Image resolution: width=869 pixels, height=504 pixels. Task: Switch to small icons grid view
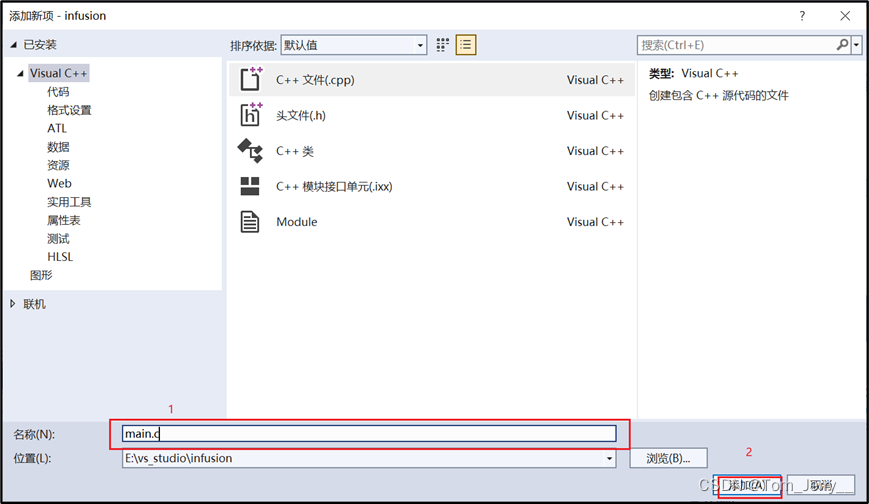(442, 45)
